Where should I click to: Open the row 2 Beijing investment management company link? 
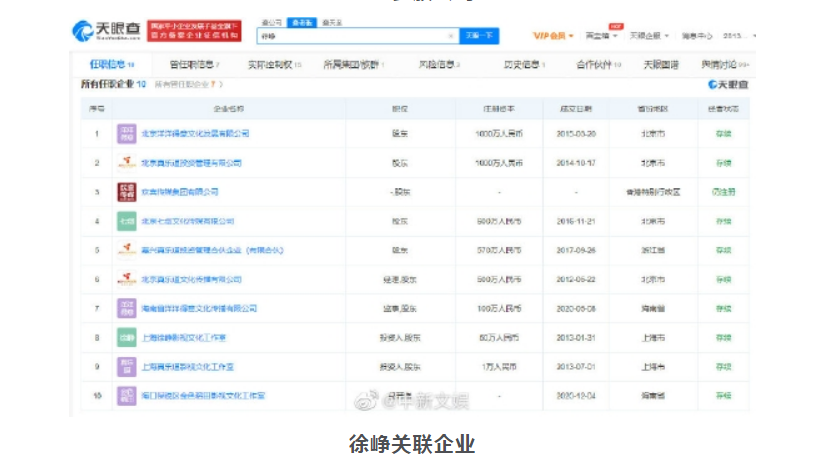[191, 163]
